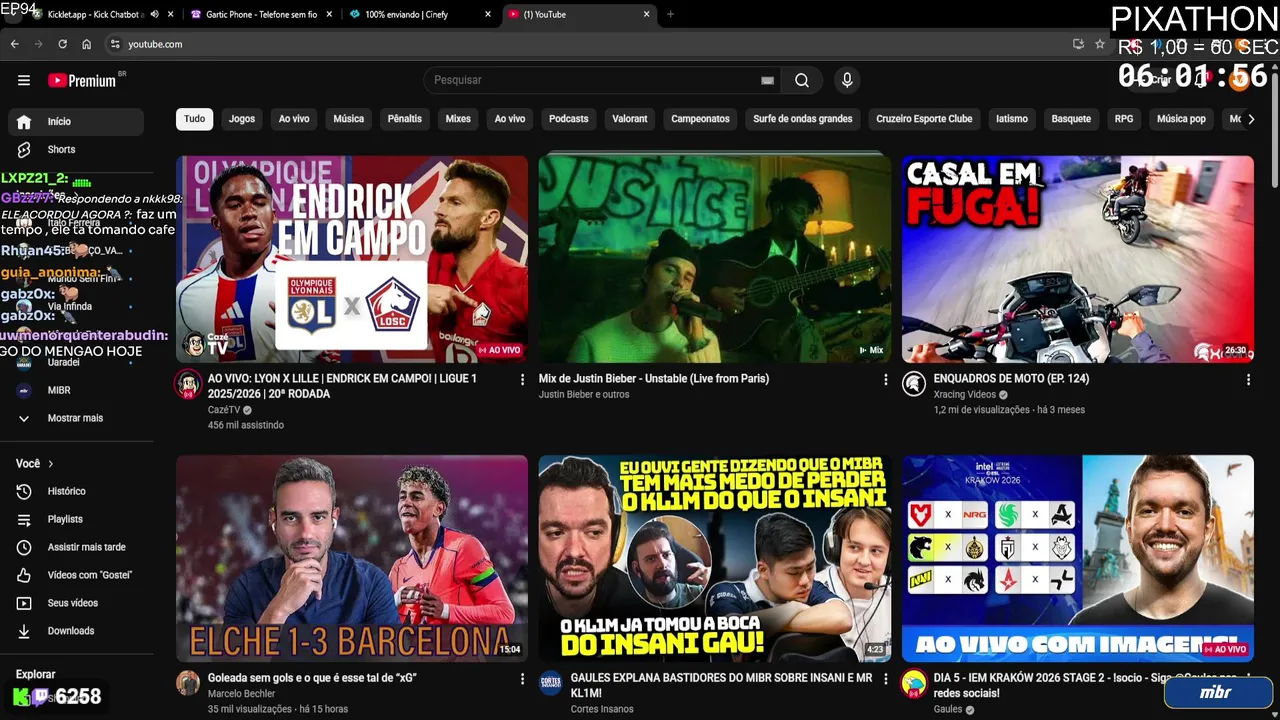
Task: Open options menu for Lyon x Lille video
Action: coord(522,380)
